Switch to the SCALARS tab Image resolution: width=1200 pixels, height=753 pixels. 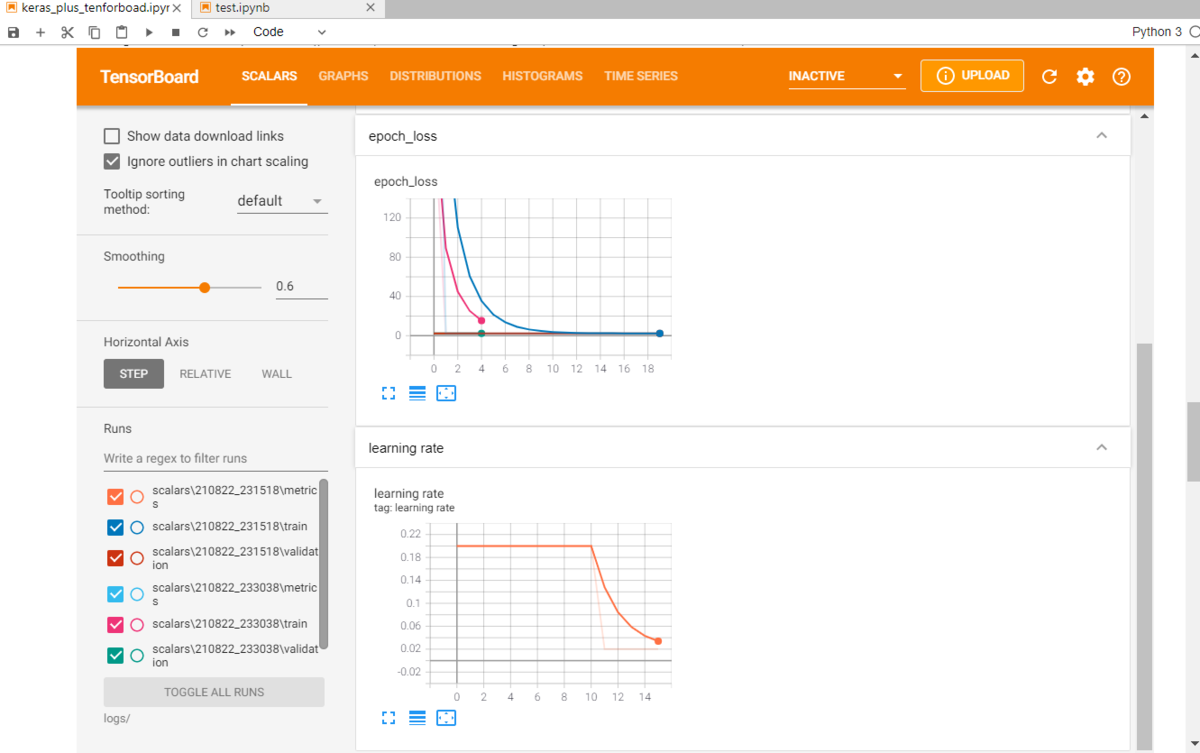point(269,76)
